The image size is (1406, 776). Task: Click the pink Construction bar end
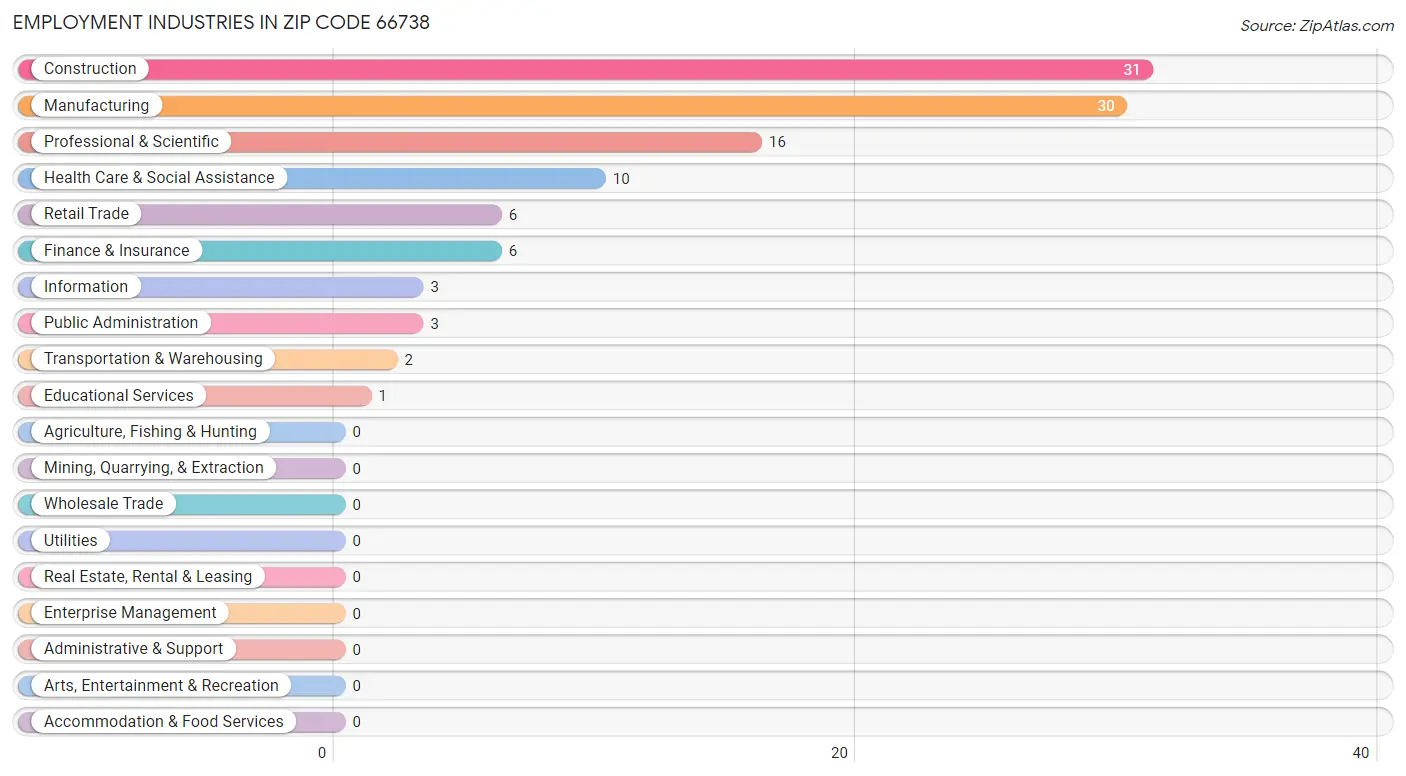tap(1143, 69)
